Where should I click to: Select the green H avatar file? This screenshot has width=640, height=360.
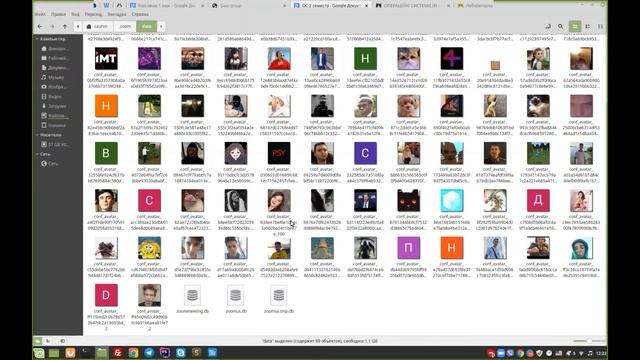[x=365, y=59]
